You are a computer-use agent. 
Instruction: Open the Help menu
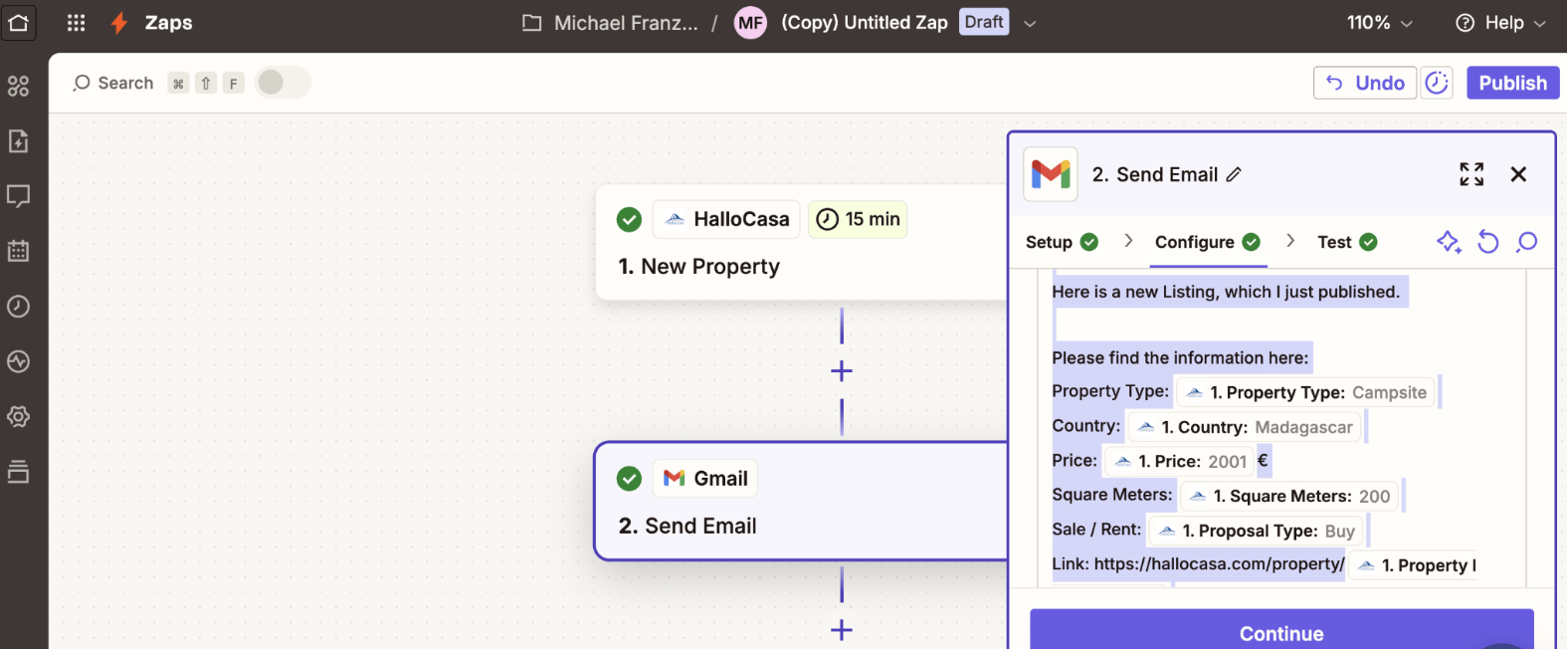click(x=1500, y=22)
